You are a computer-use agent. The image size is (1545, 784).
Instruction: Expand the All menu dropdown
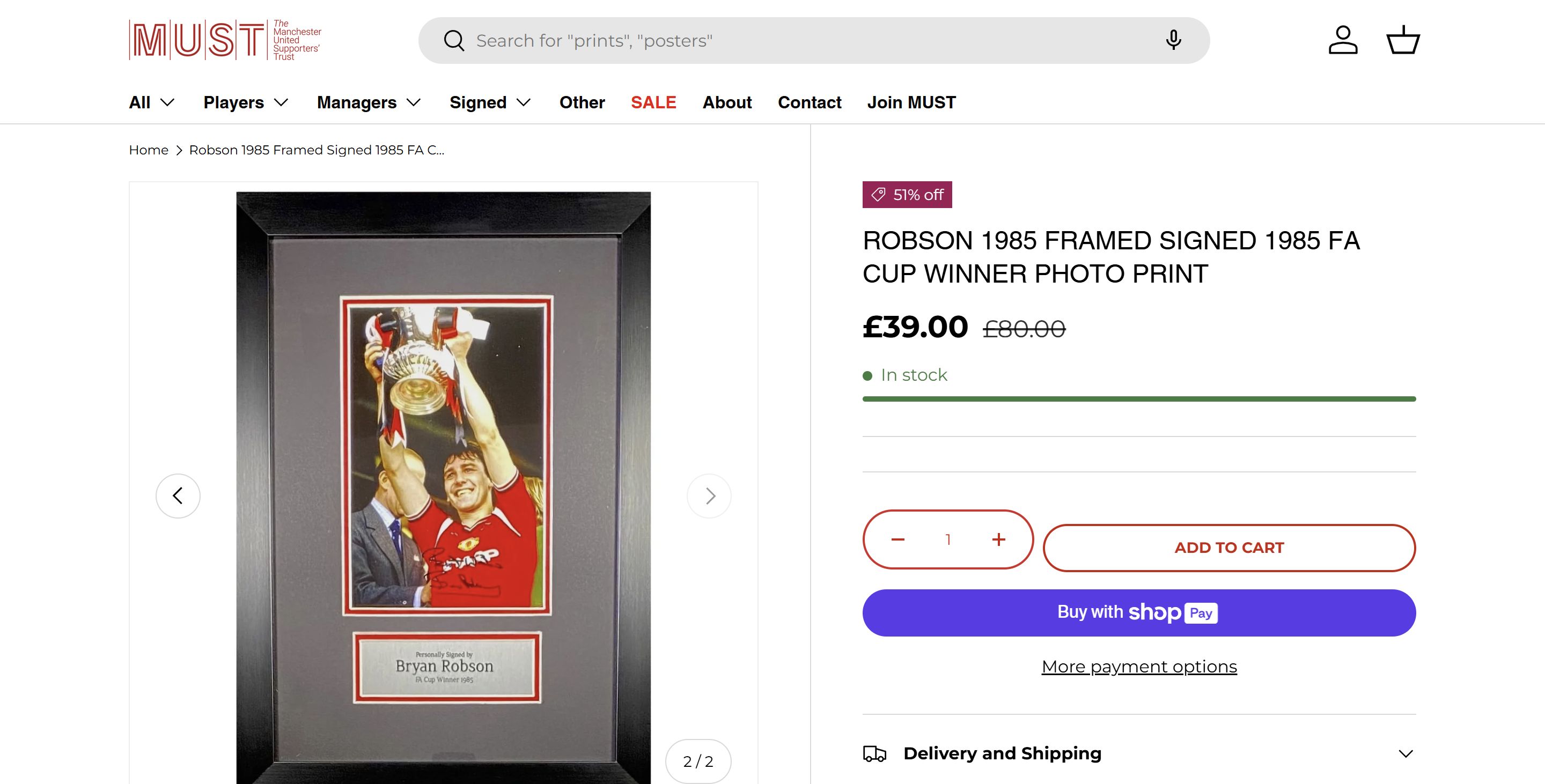pyautogui.click(x=151, y=102)
